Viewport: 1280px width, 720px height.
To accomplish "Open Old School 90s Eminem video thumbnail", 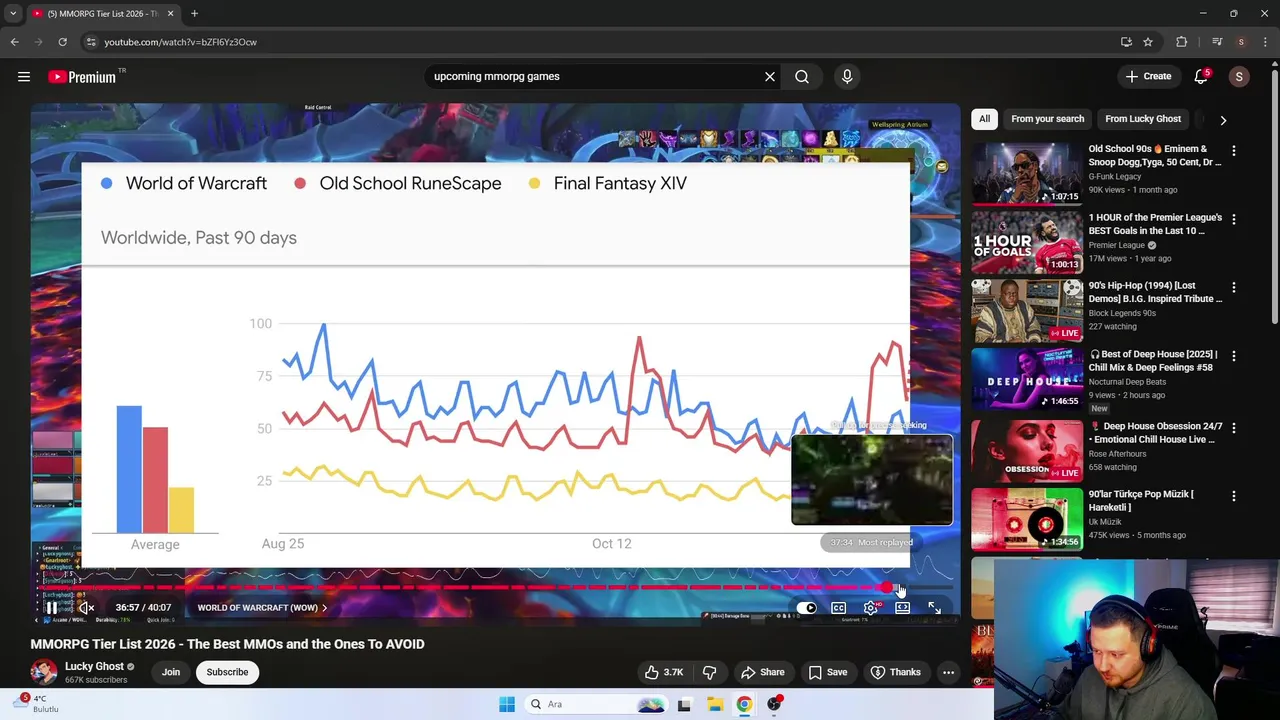I will coord(1027,173).
